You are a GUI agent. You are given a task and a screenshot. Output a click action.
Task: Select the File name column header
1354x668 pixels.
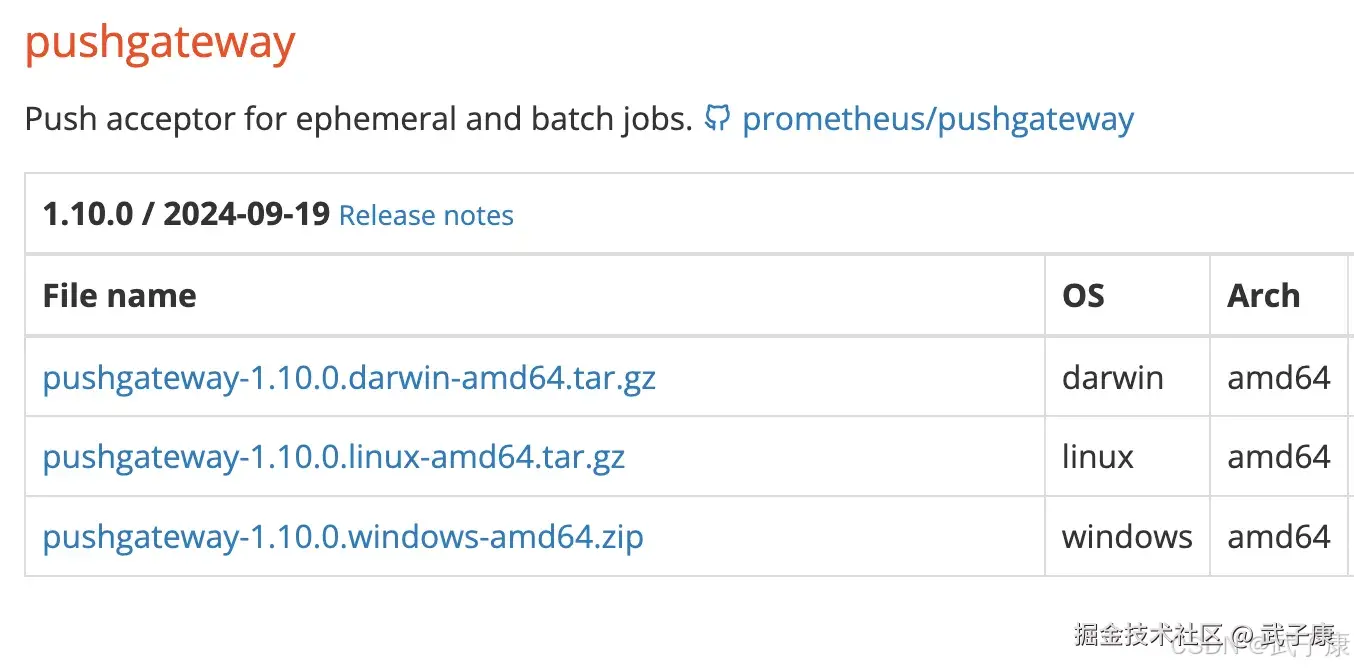click(118, 295)
